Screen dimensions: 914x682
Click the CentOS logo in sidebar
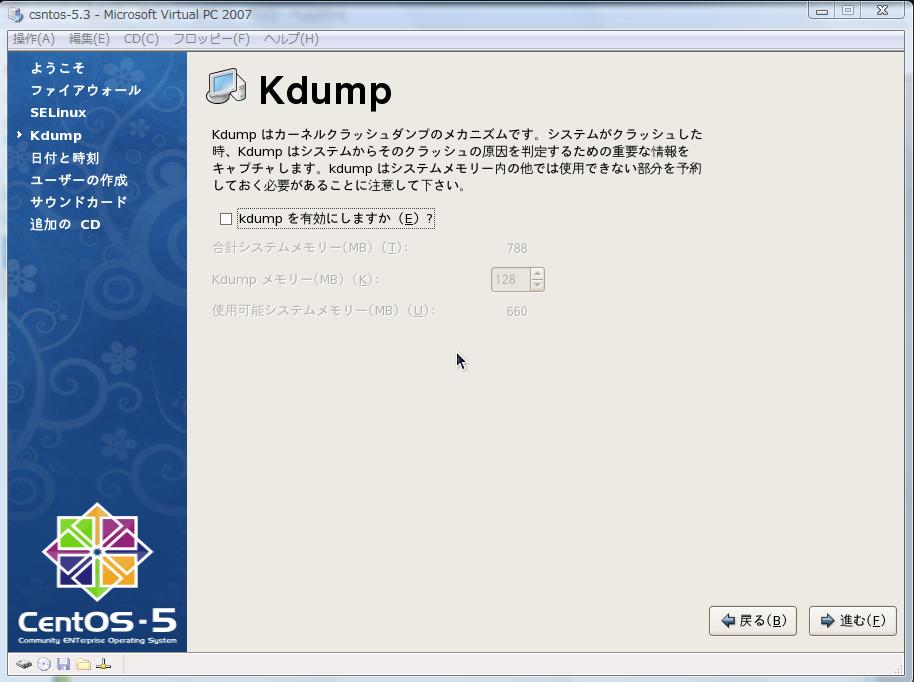tap(97, 552)
